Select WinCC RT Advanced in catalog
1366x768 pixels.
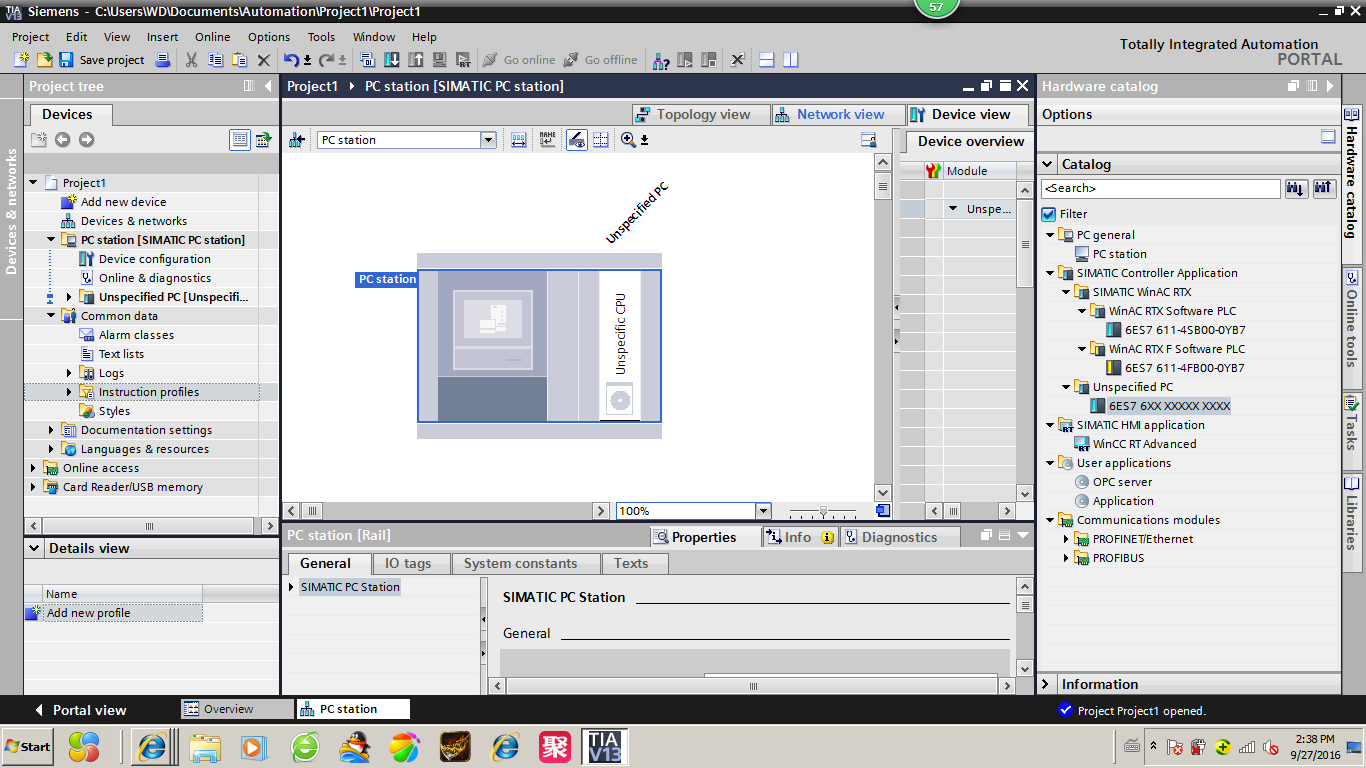tap(1144, 444)
